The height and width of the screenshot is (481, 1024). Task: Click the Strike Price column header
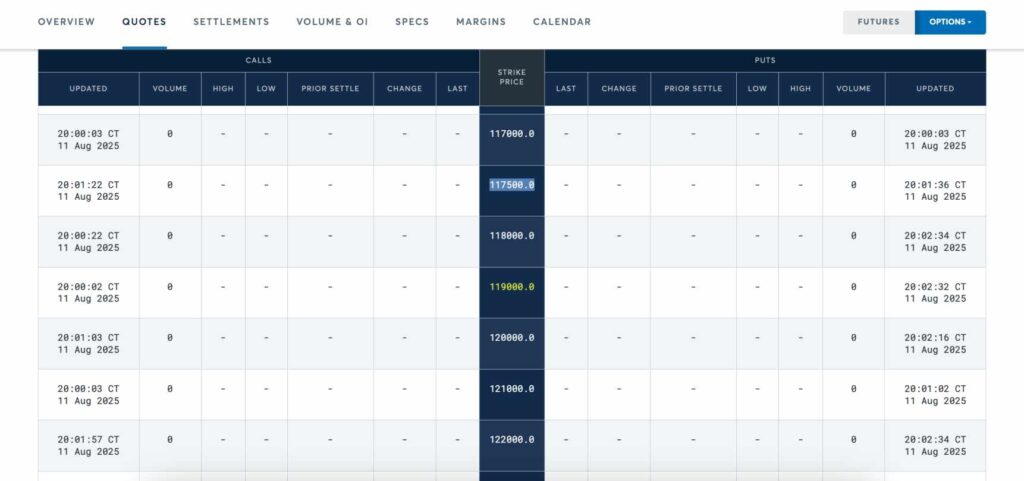(x=511, y=78)
